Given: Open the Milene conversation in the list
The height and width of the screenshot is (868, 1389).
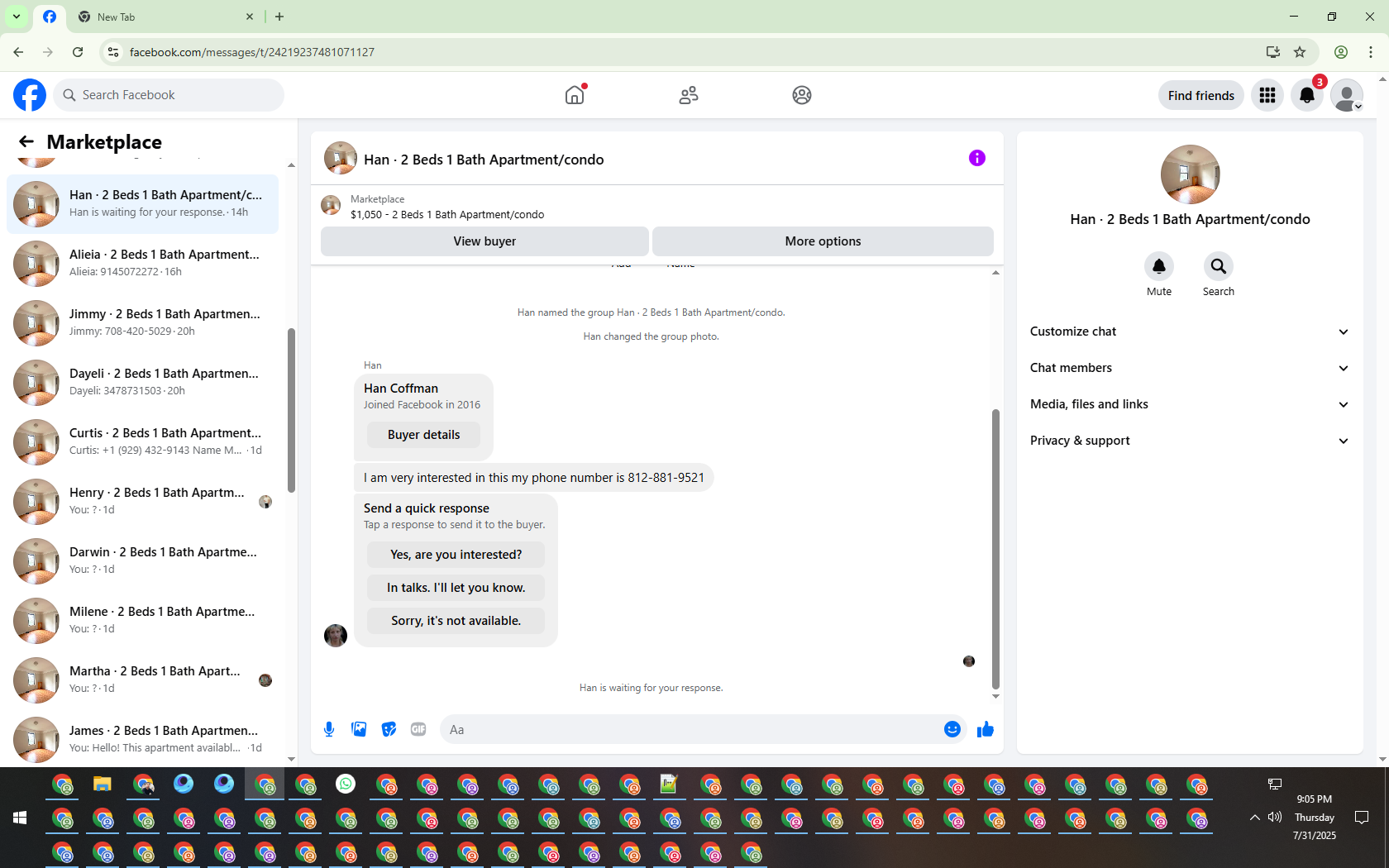Looking at the screenshot, I should coord(143,621).
